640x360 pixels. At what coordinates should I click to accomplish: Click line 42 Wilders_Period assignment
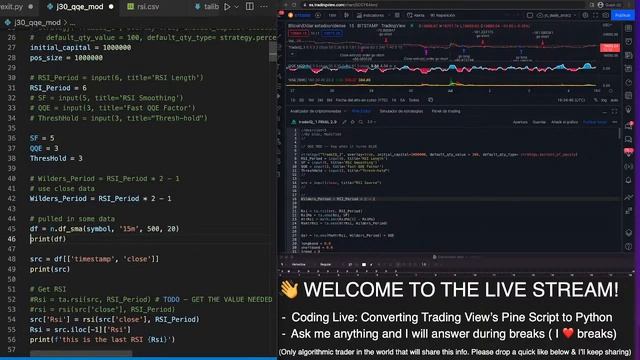(x=100, y=198)
